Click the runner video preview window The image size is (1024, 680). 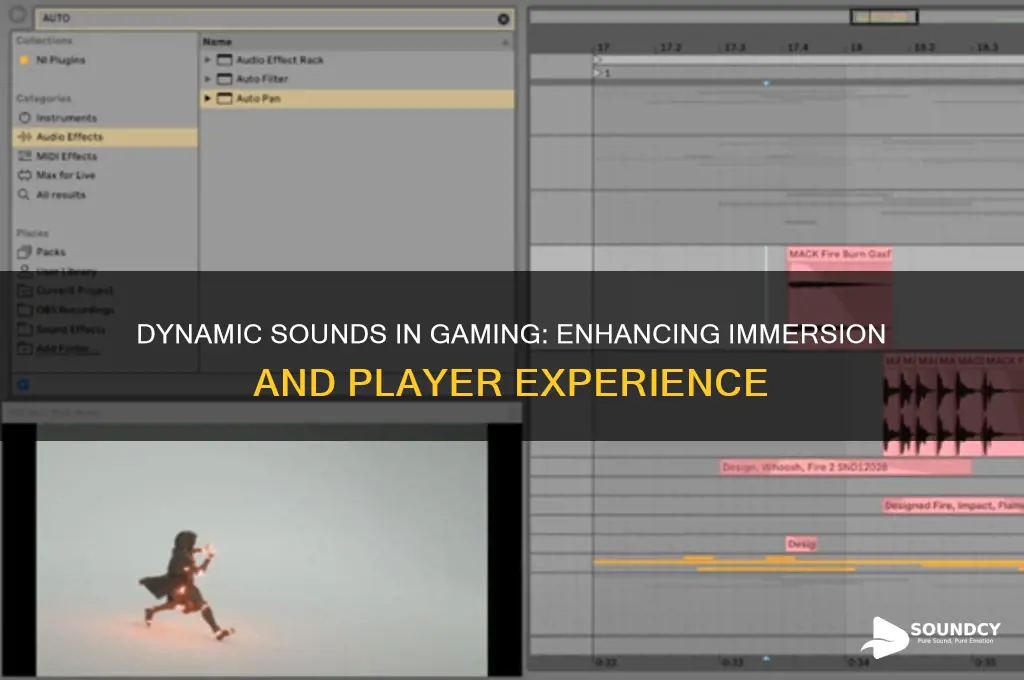point(261,551)
